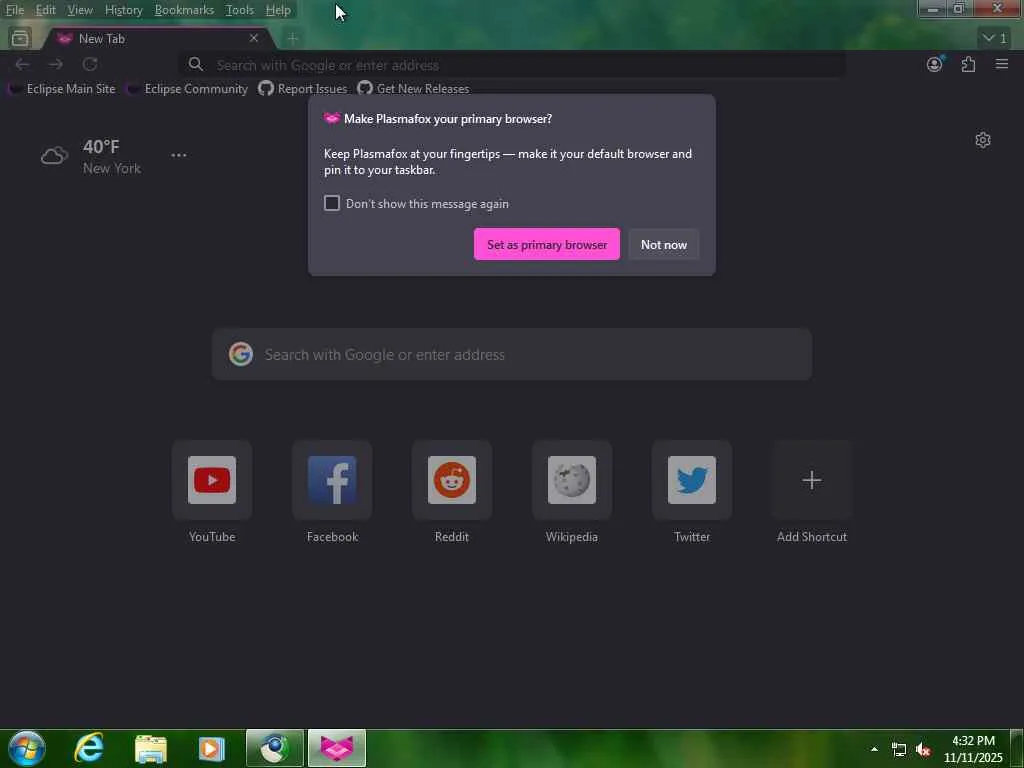Open the Tools menu

(x=239, y=10)
